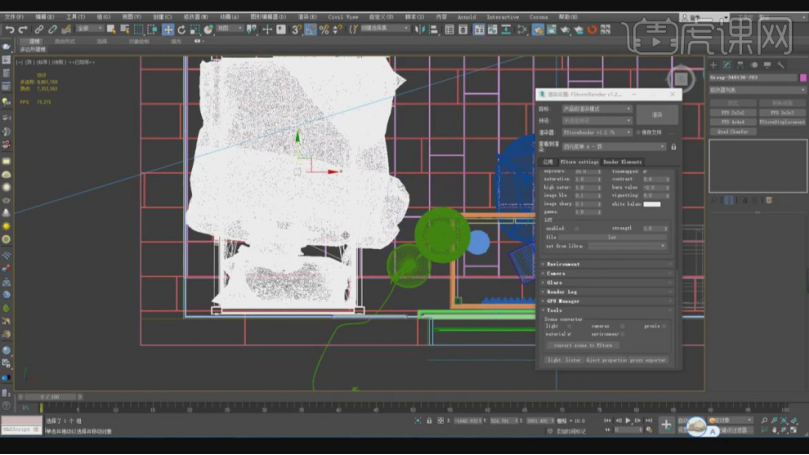Expand the GPU Manager rollout
Image resolution: width=809 pixels, height=455 pixels.
(x=608, y=301)
